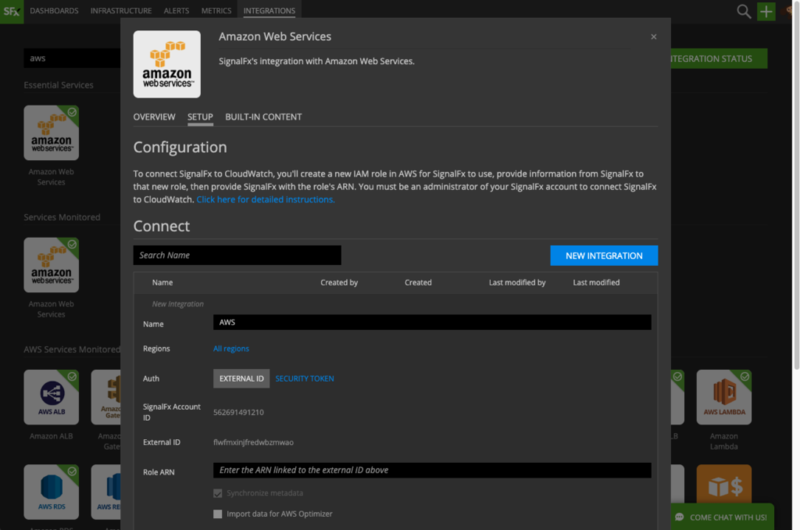Switch to the Overview tab
The height and width of the screenshot is (530, 800).
(154, 117)
